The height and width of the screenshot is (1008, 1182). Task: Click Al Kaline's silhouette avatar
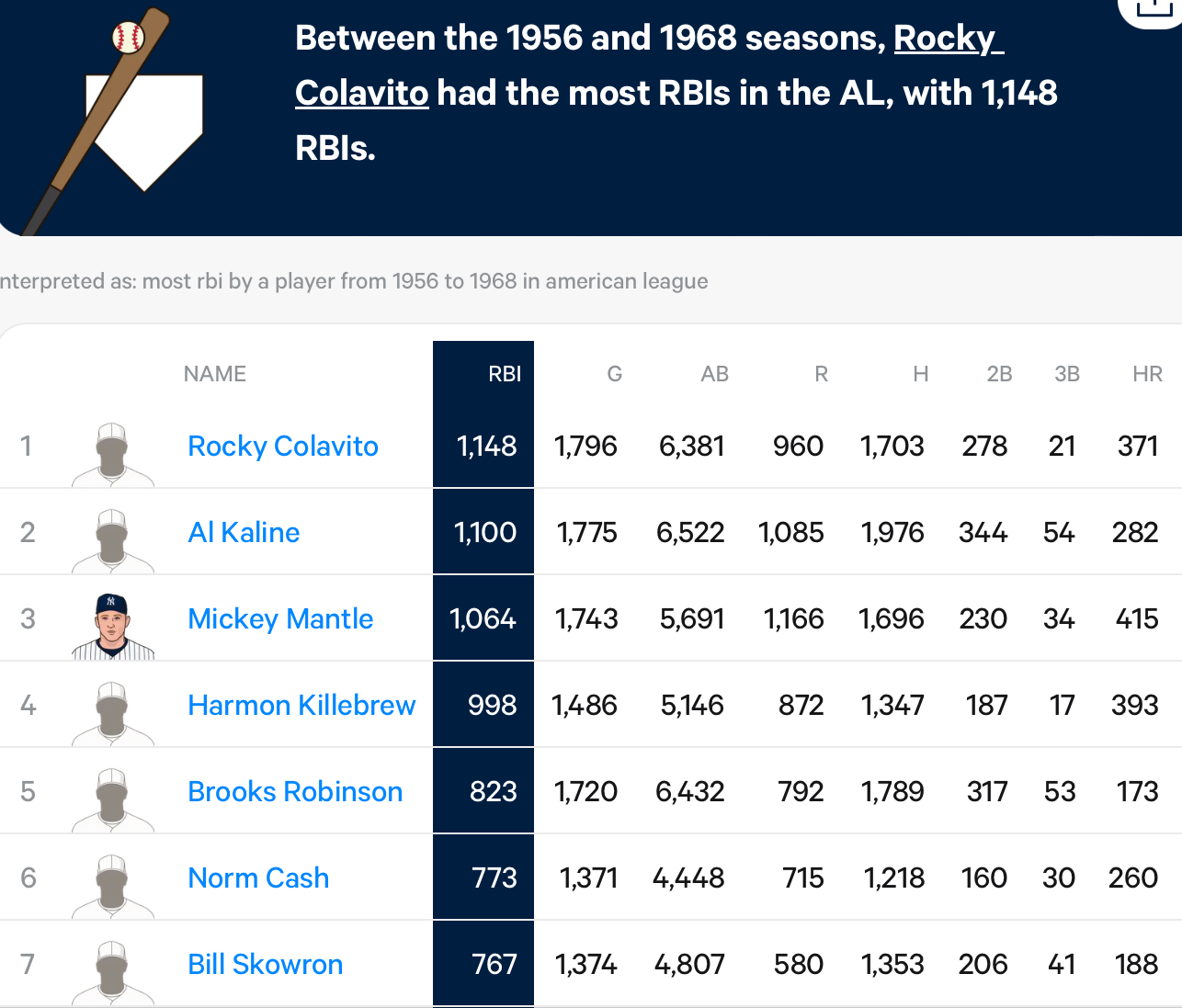coord(113,540)
